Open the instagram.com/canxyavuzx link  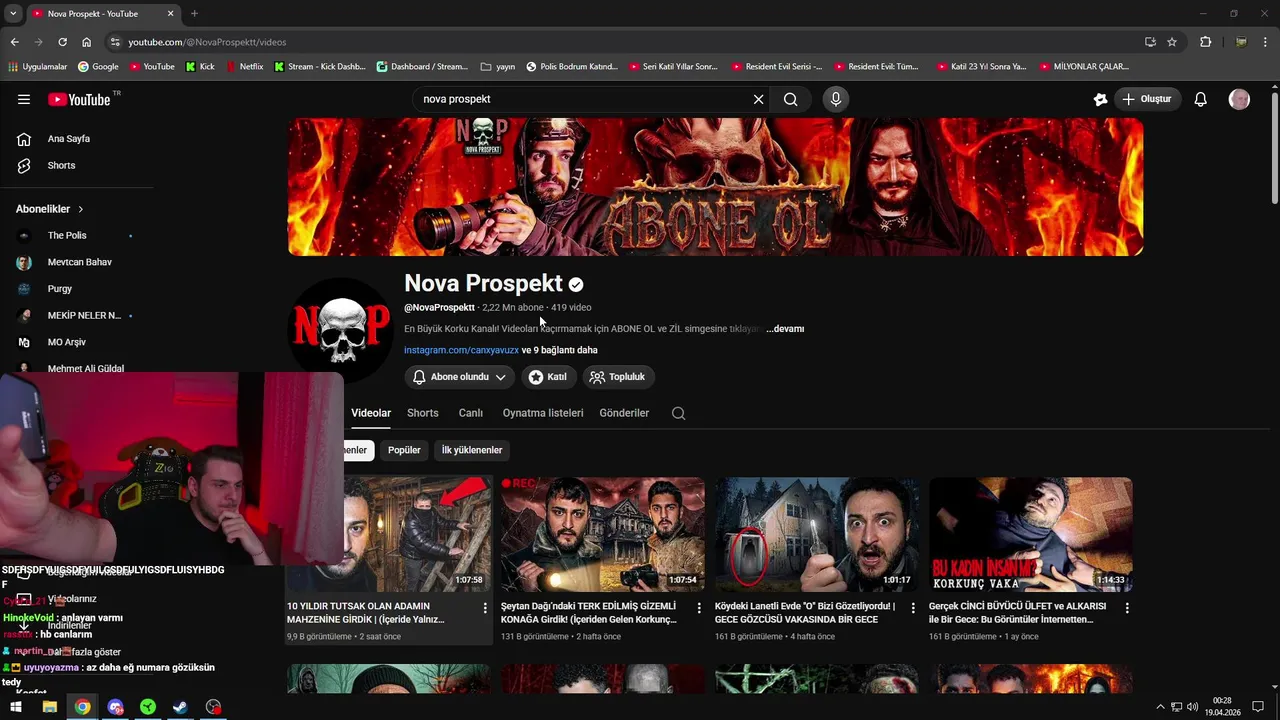click(461, 350)
